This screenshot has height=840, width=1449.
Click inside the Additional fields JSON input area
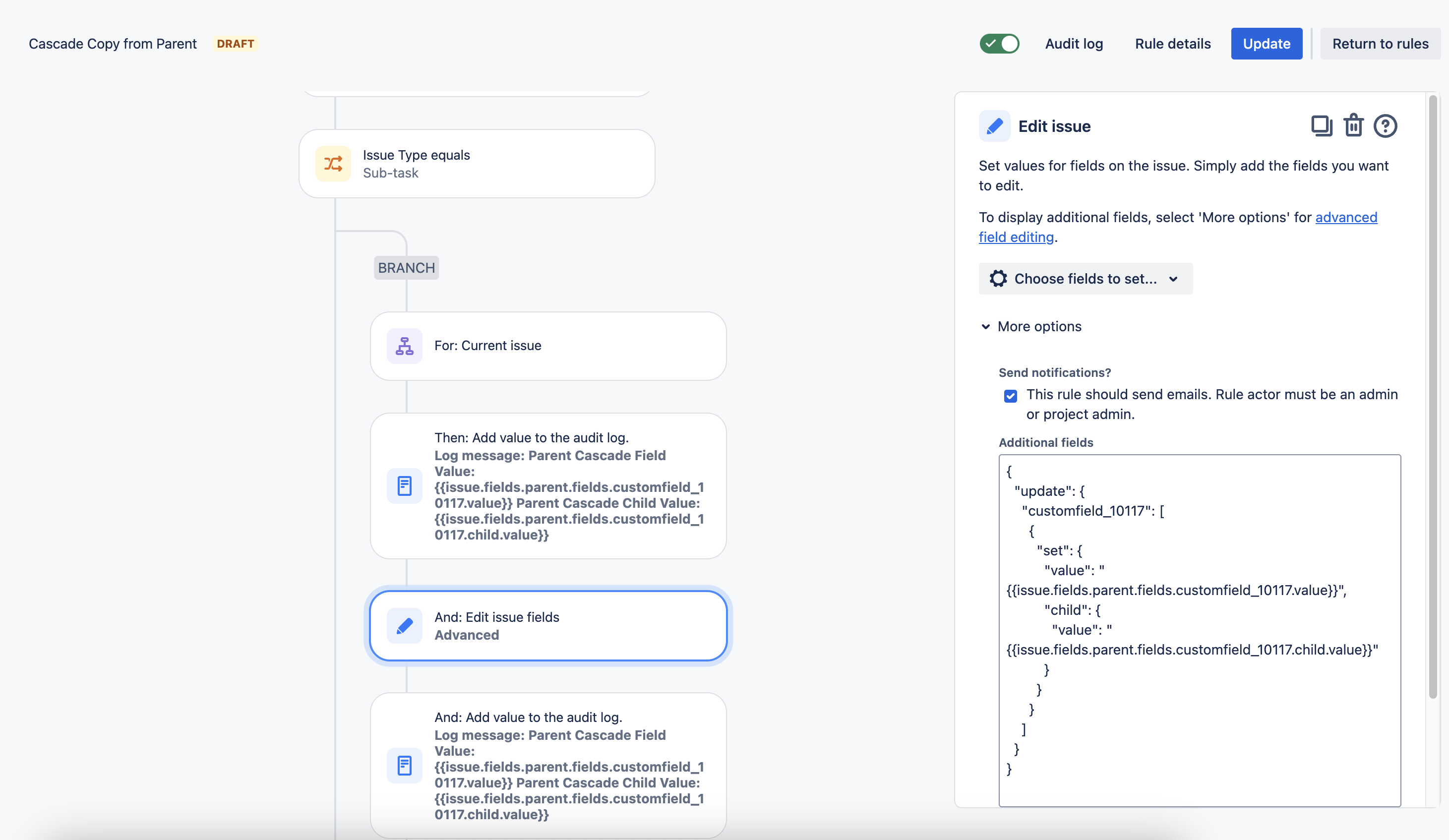[x=1200, y=630]
